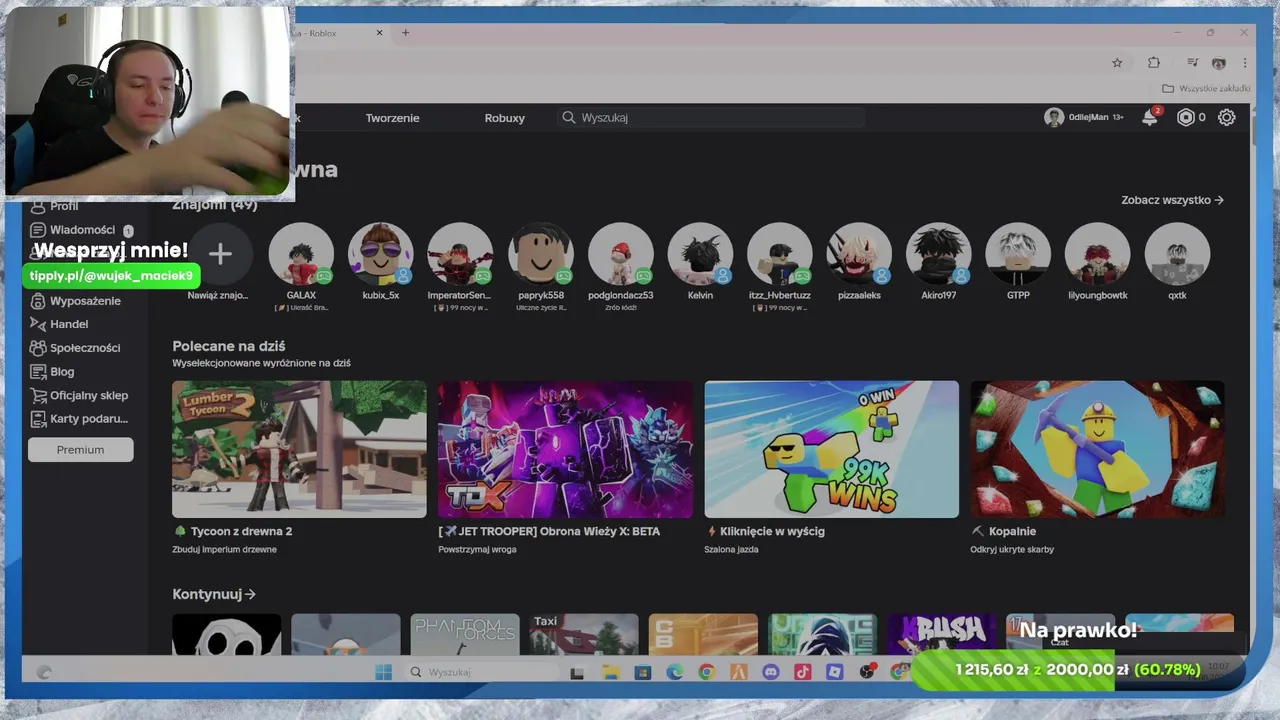1280x720 pixels.
Task: Open friend GTPP avatar
Action: [1018, 254]
